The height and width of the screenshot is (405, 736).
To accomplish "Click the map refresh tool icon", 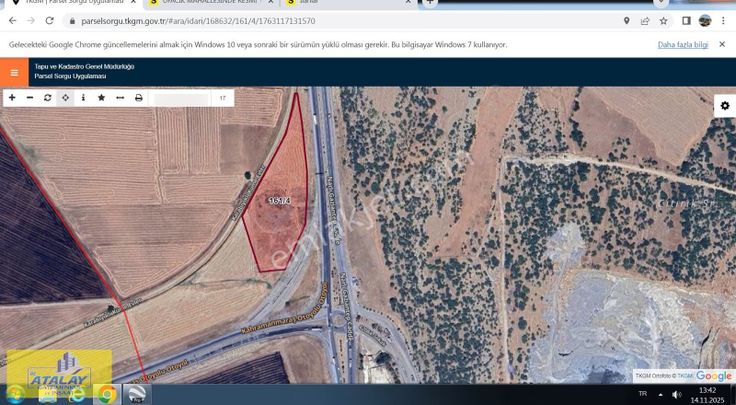I will click(47, 98).
